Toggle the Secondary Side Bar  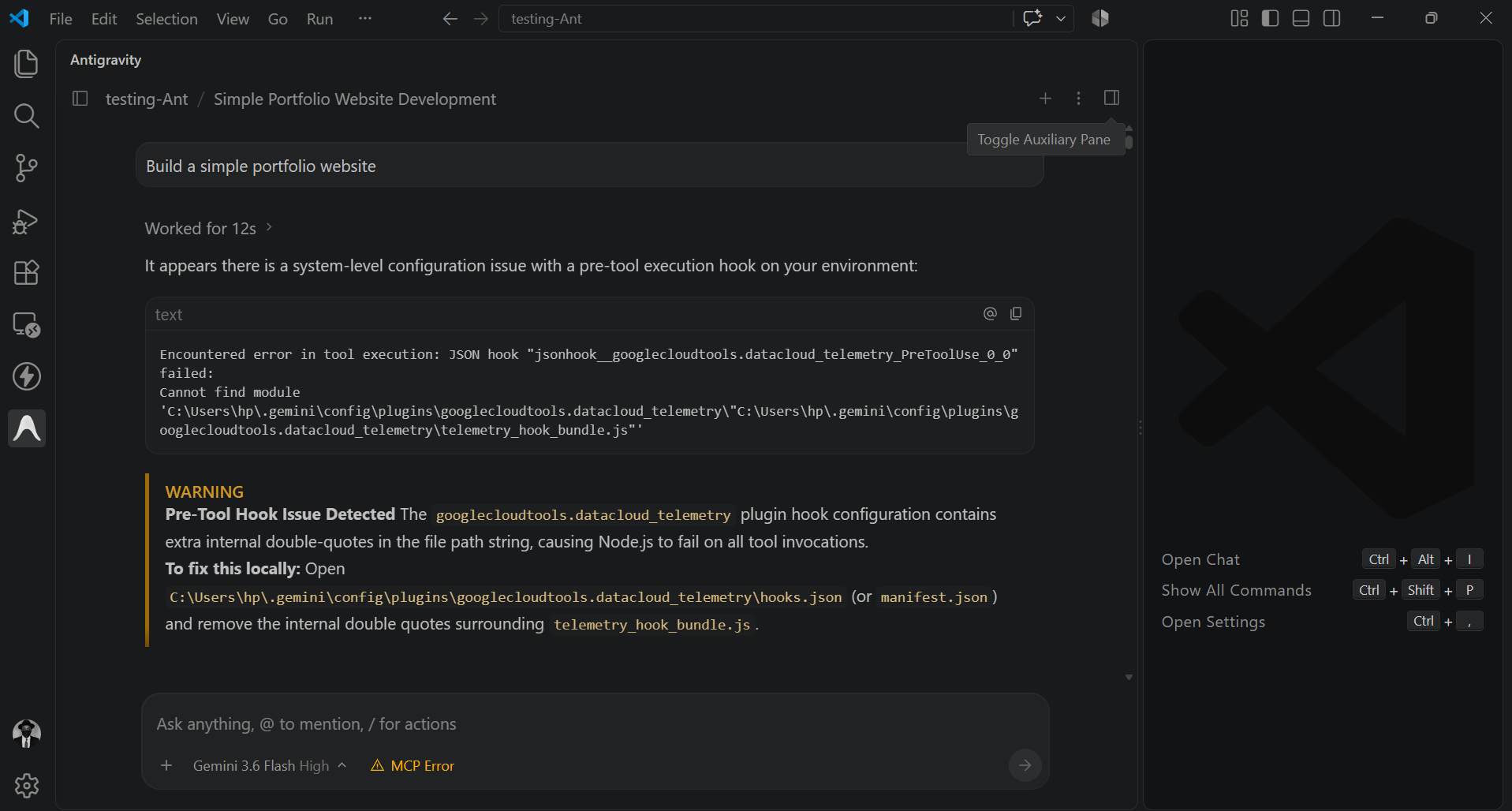click(1331, 18)
